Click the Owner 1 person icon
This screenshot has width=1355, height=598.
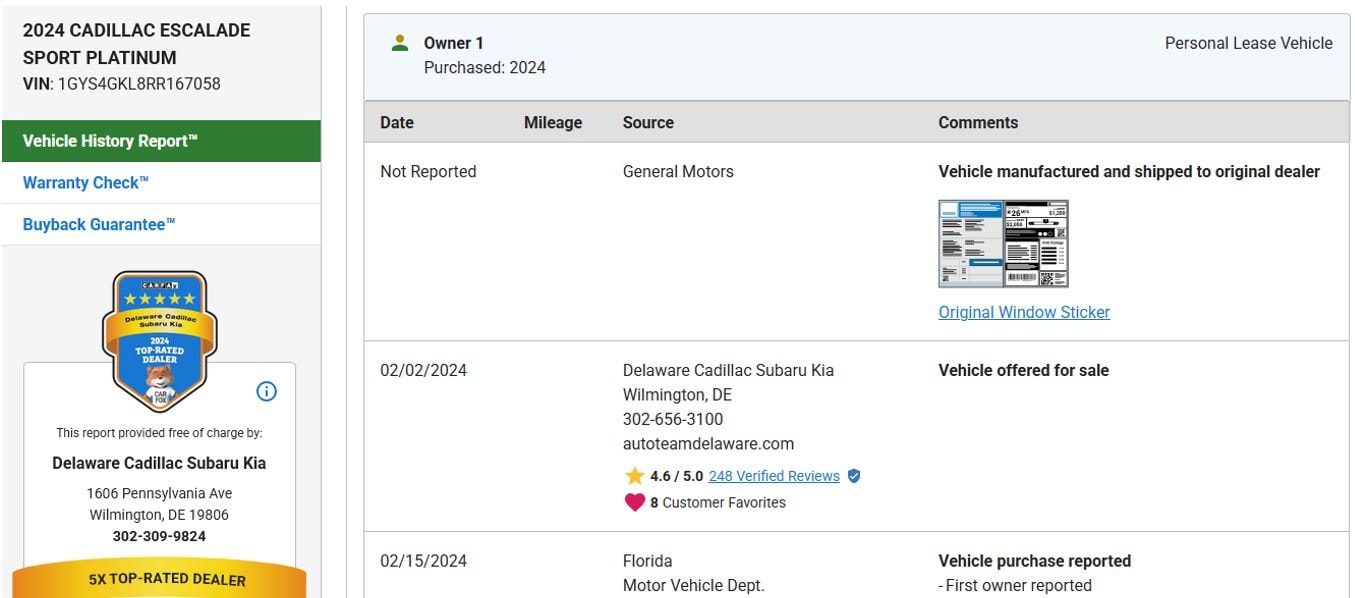pos(400,43)
